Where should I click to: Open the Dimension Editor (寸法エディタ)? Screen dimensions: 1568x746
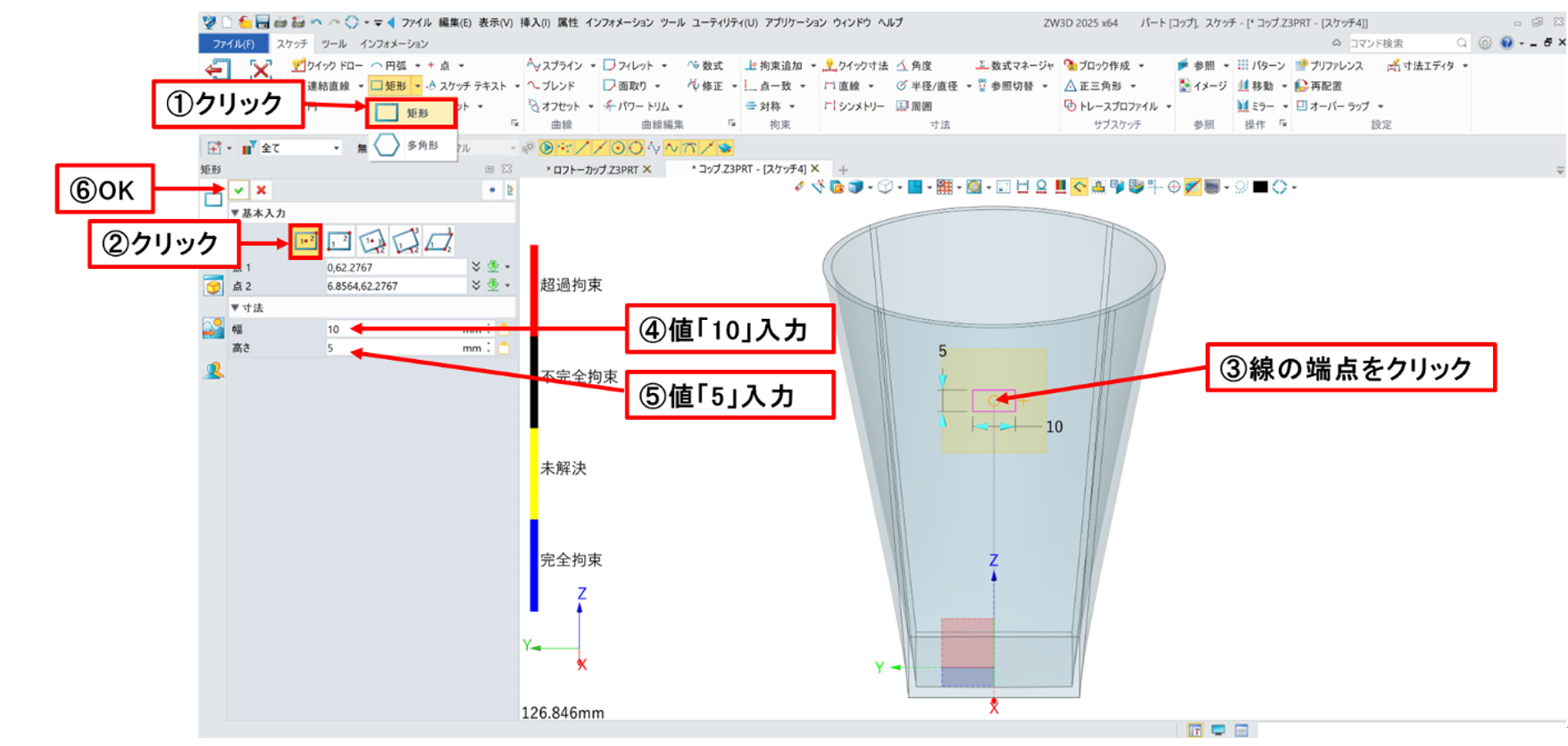[x=1421, y=65]
